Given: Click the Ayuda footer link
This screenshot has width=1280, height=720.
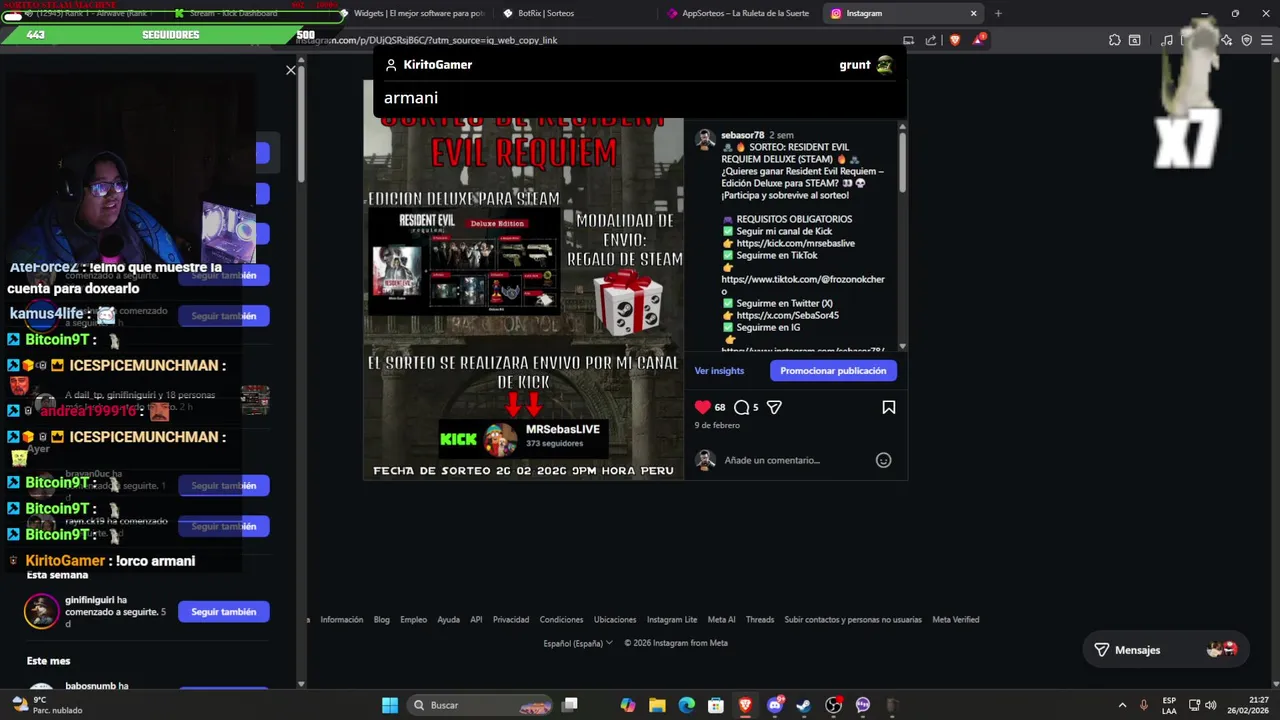Looking at the screenshot, I should click(448, 619).
